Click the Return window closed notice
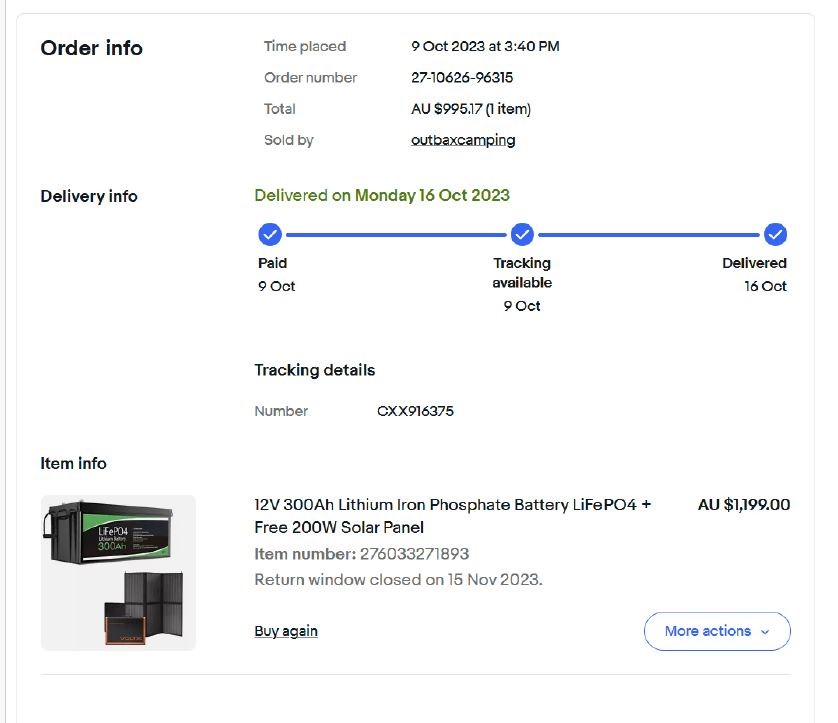The height and width of the screenshot is (723, 838). 398,580
